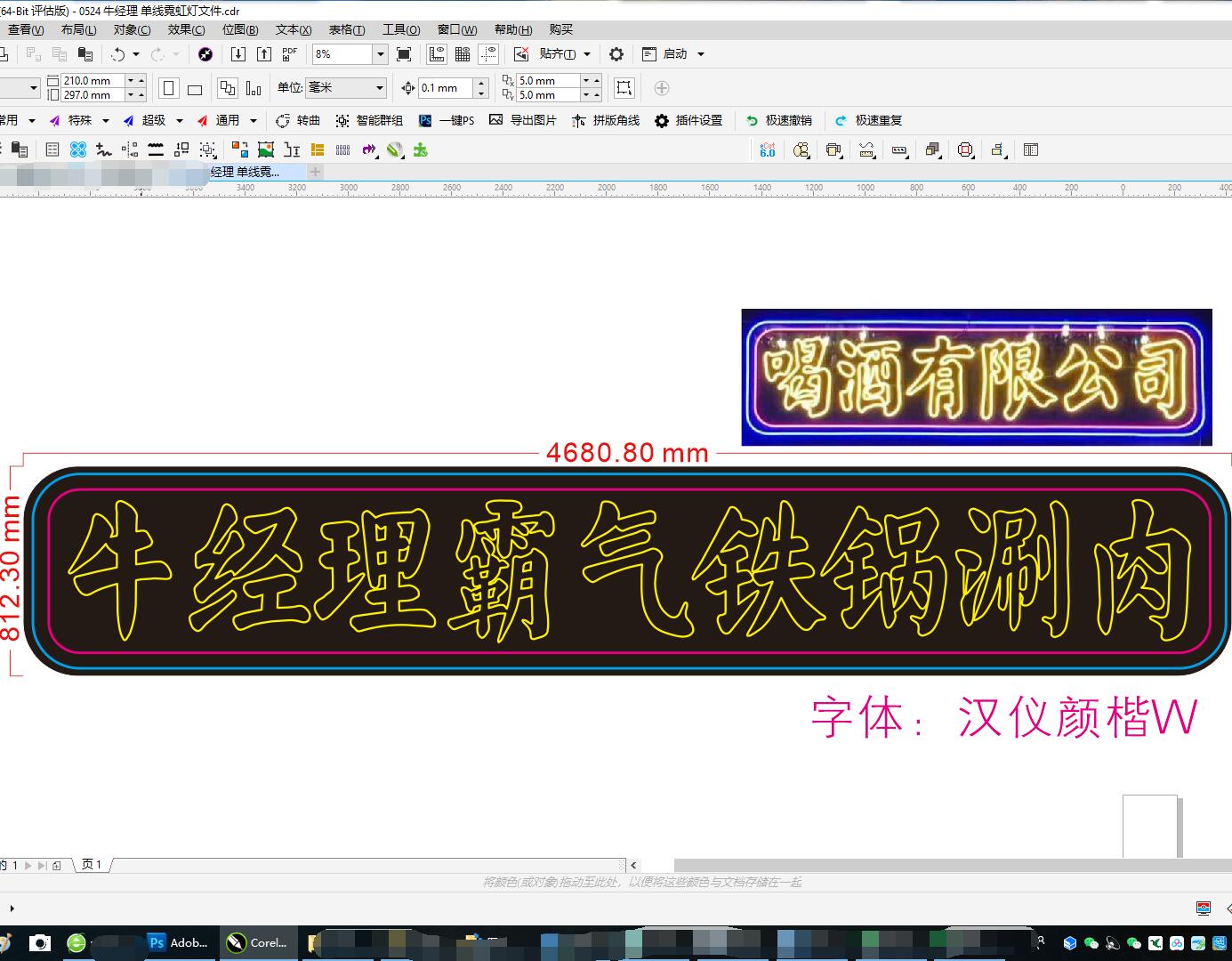Toggle the show rulers button
This screenshot has height=961, width=1232.
coord(437,54)
